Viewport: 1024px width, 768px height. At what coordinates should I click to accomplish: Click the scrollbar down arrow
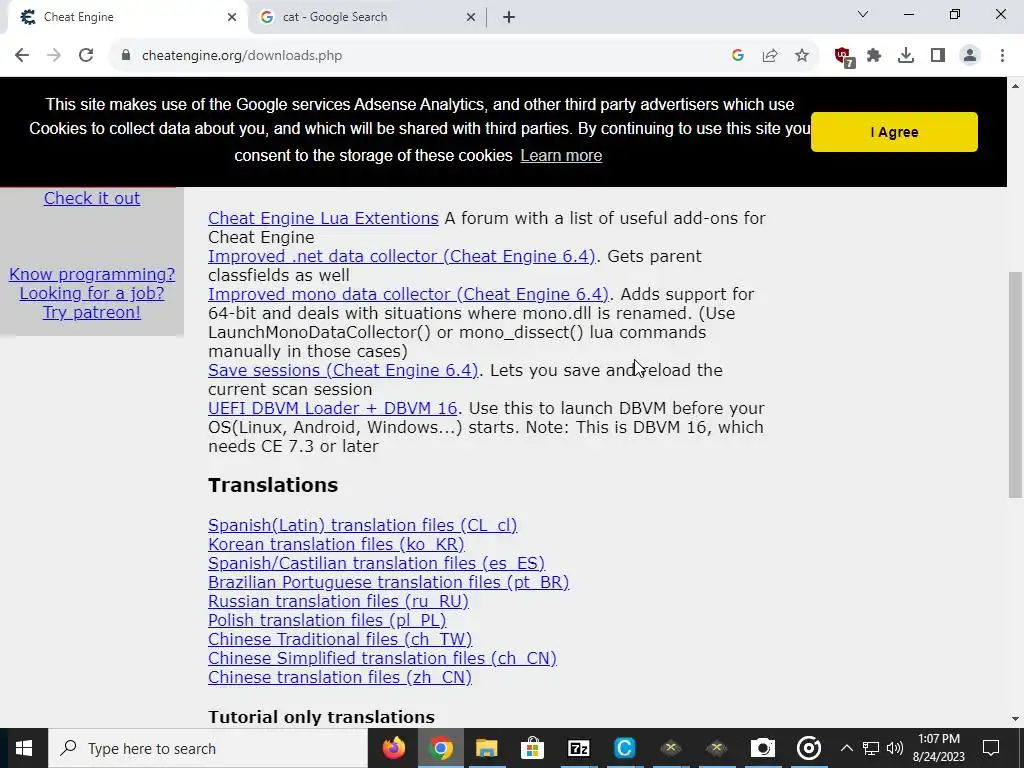(1015, 719)
